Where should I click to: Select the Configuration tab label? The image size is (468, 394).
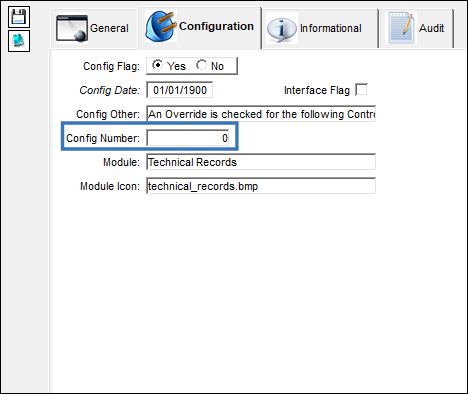pos(216,26)
